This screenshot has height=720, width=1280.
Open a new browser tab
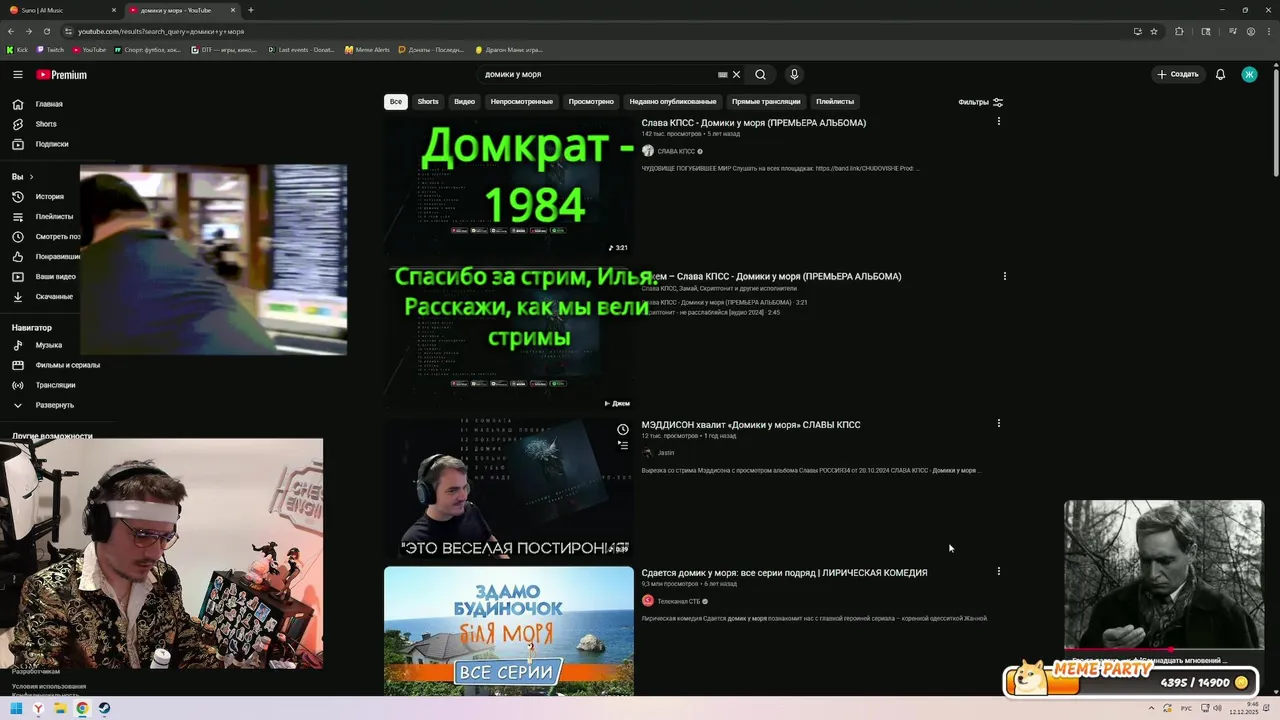pos(250,10)
